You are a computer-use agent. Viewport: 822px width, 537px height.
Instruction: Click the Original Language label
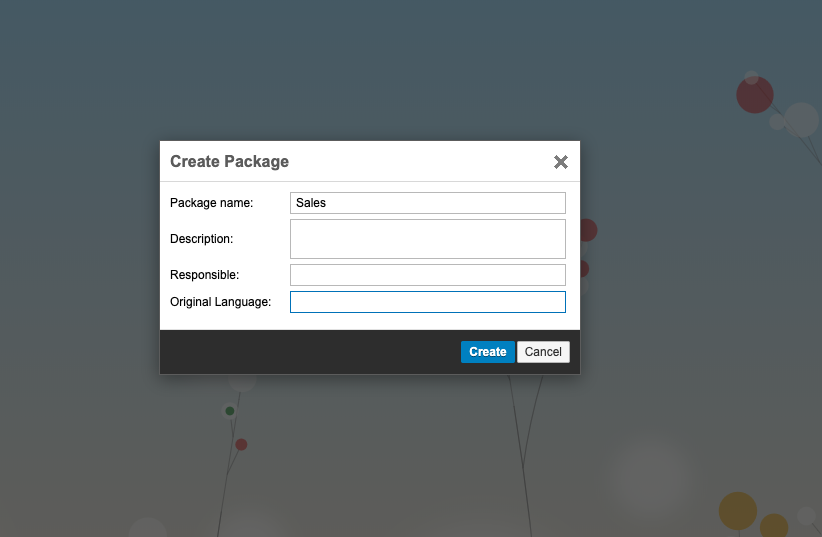pyautogui.click(x=220, y=302)
